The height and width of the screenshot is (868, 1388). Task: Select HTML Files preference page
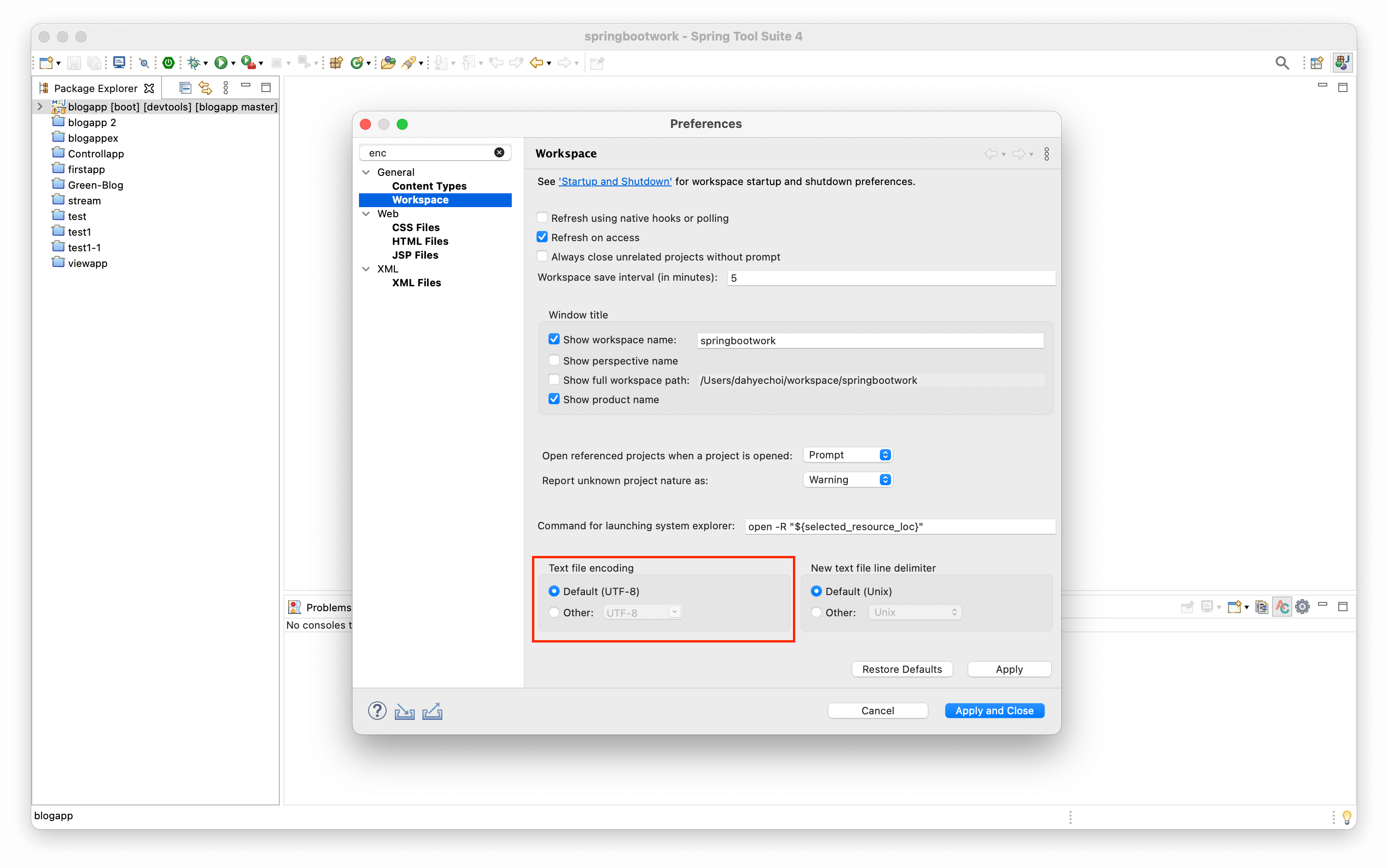(420, 241)
